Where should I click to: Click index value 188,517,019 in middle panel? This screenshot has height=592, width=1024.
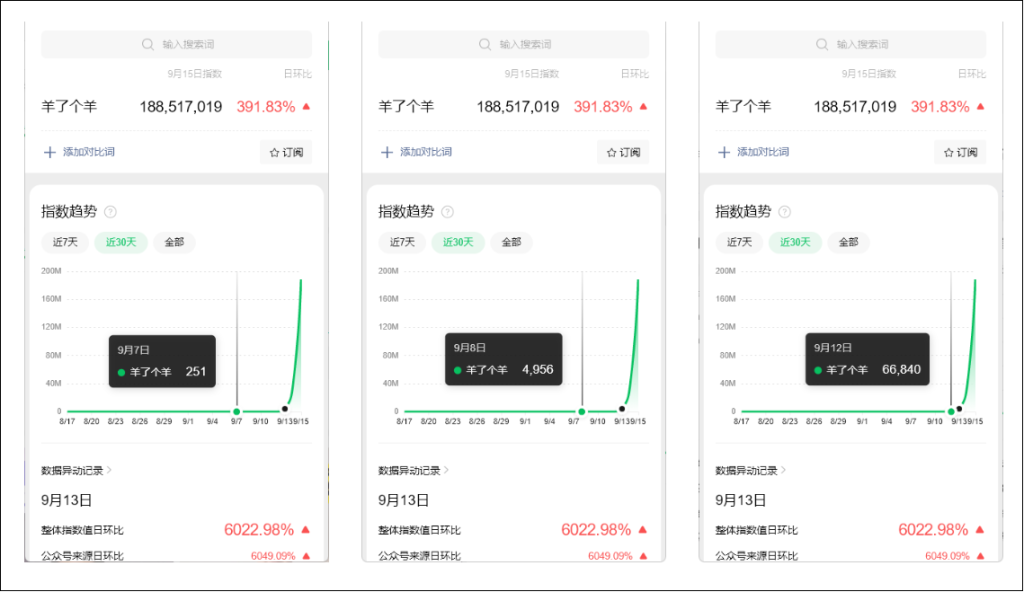(x=518, y=107)
